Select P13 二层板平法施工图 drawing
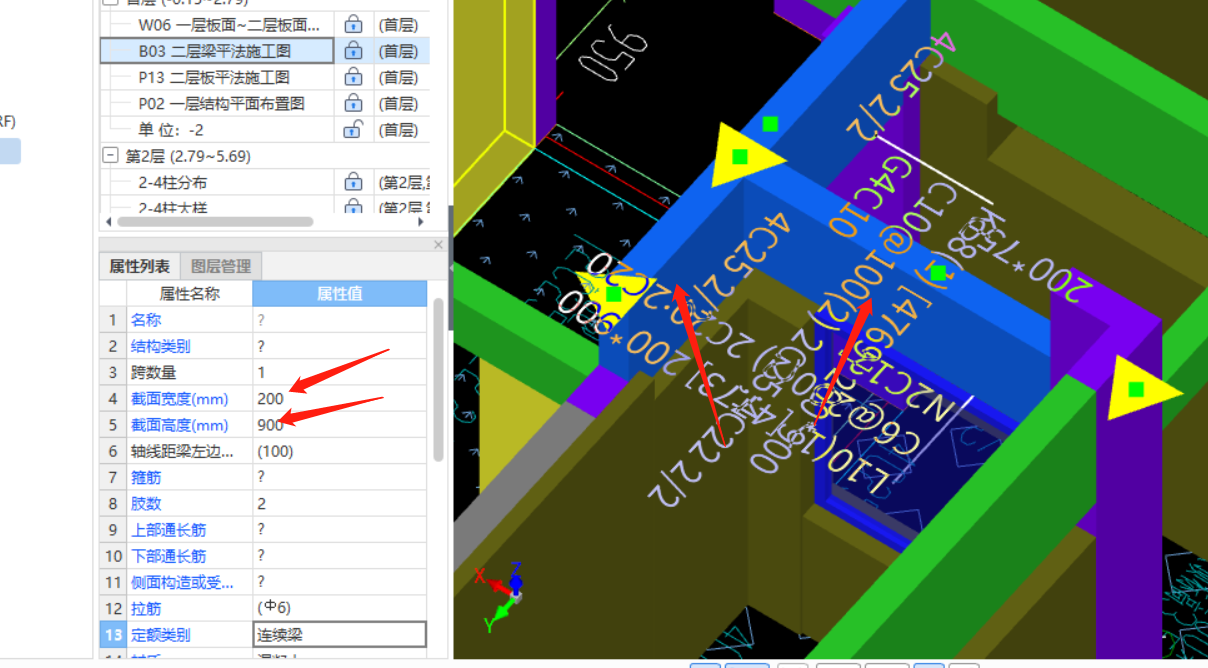The width and height of the screenshot is (1208, 668). [214, 77]
